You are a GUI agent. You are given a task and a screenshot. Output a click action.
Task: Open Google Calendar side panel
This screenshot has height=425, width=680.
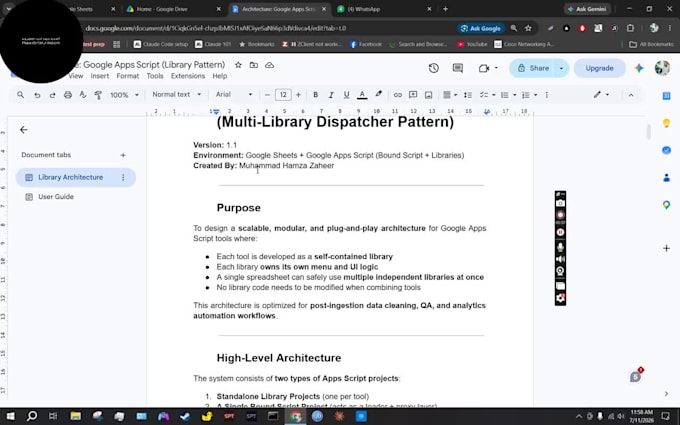click(667, 96)
